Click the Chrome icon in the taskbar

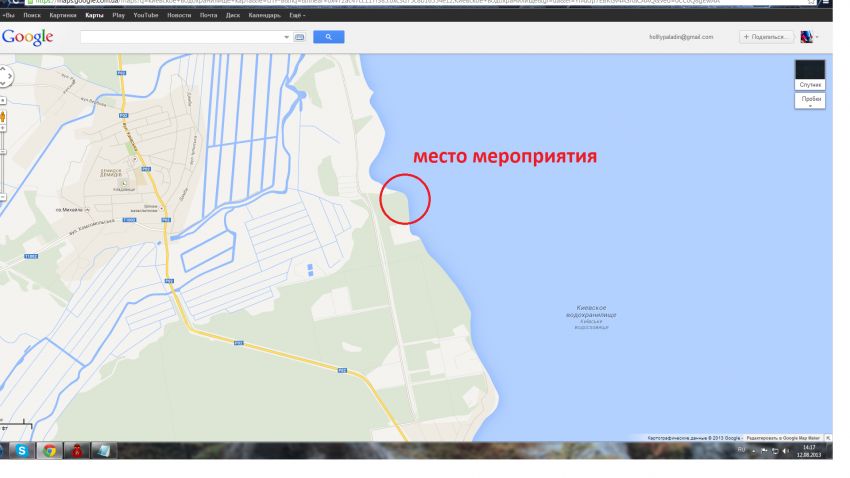click(x=49, y=450)
